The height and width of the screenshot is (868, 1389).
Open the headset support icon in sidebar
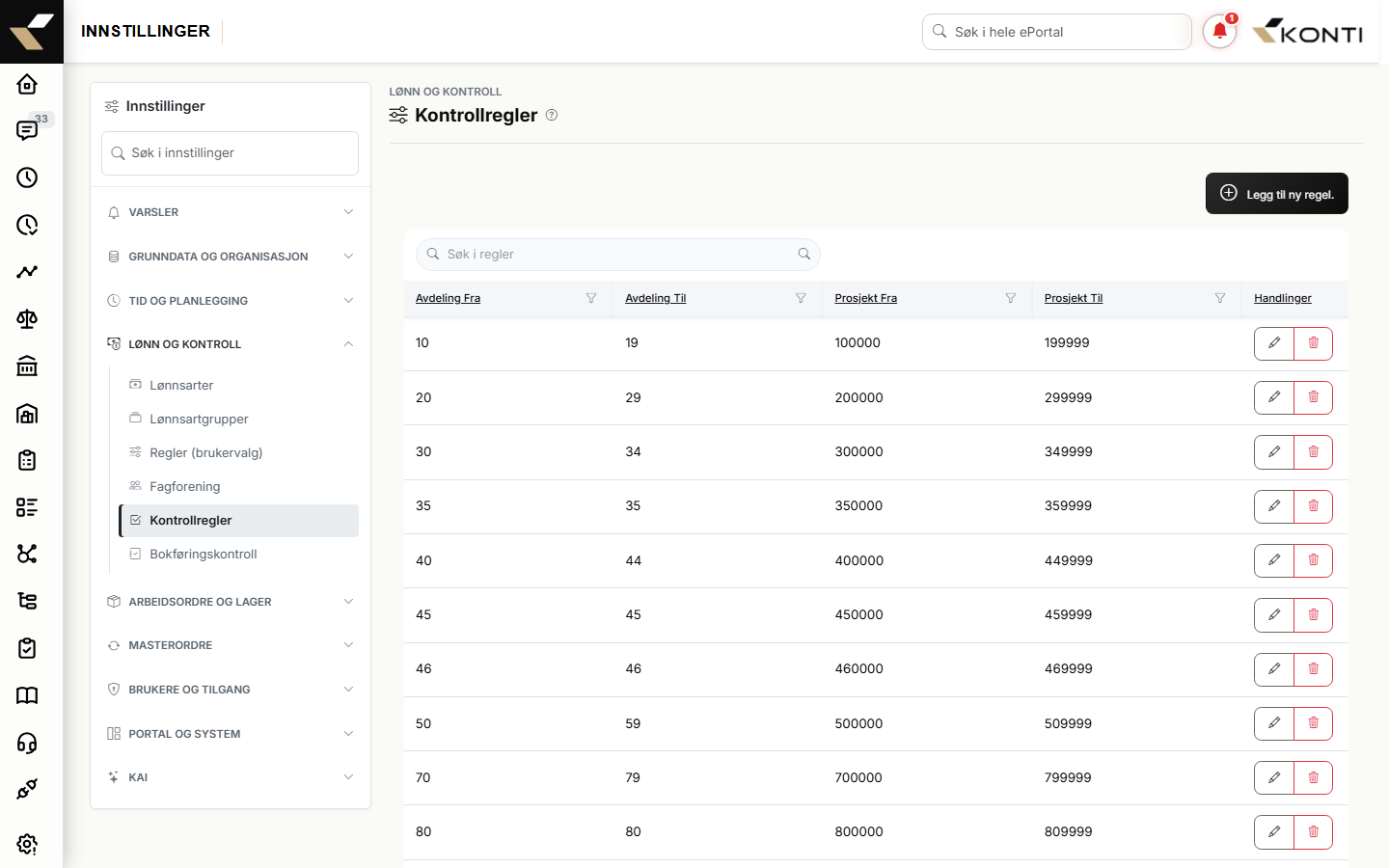click(x=27, y=743)
